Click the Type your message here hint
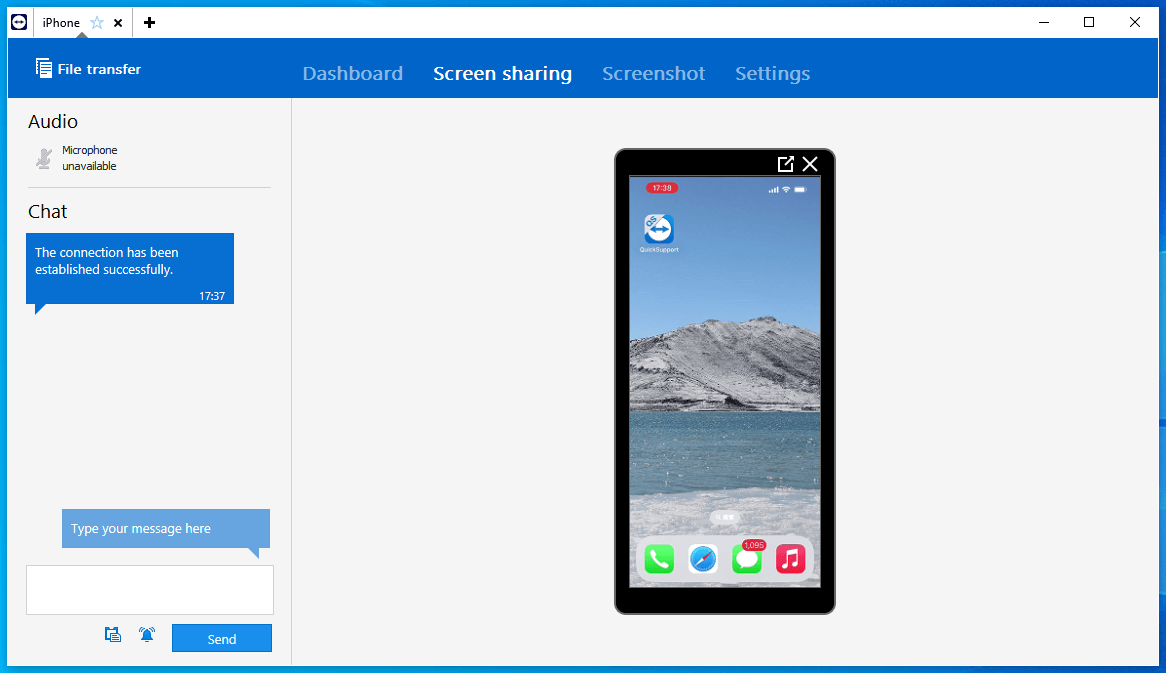1166x673 pixels. (x=166, y=529)
